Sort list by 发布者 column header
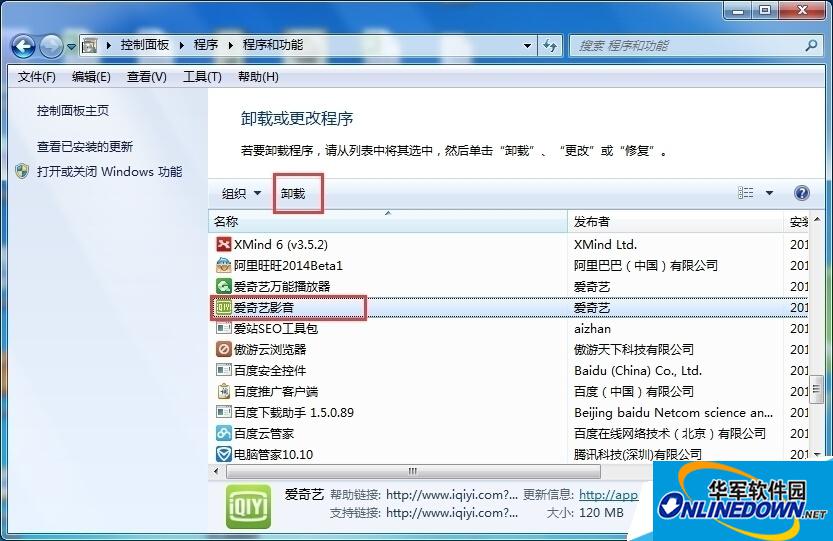The width and height of the screenshot is (833, 541). 592,221
